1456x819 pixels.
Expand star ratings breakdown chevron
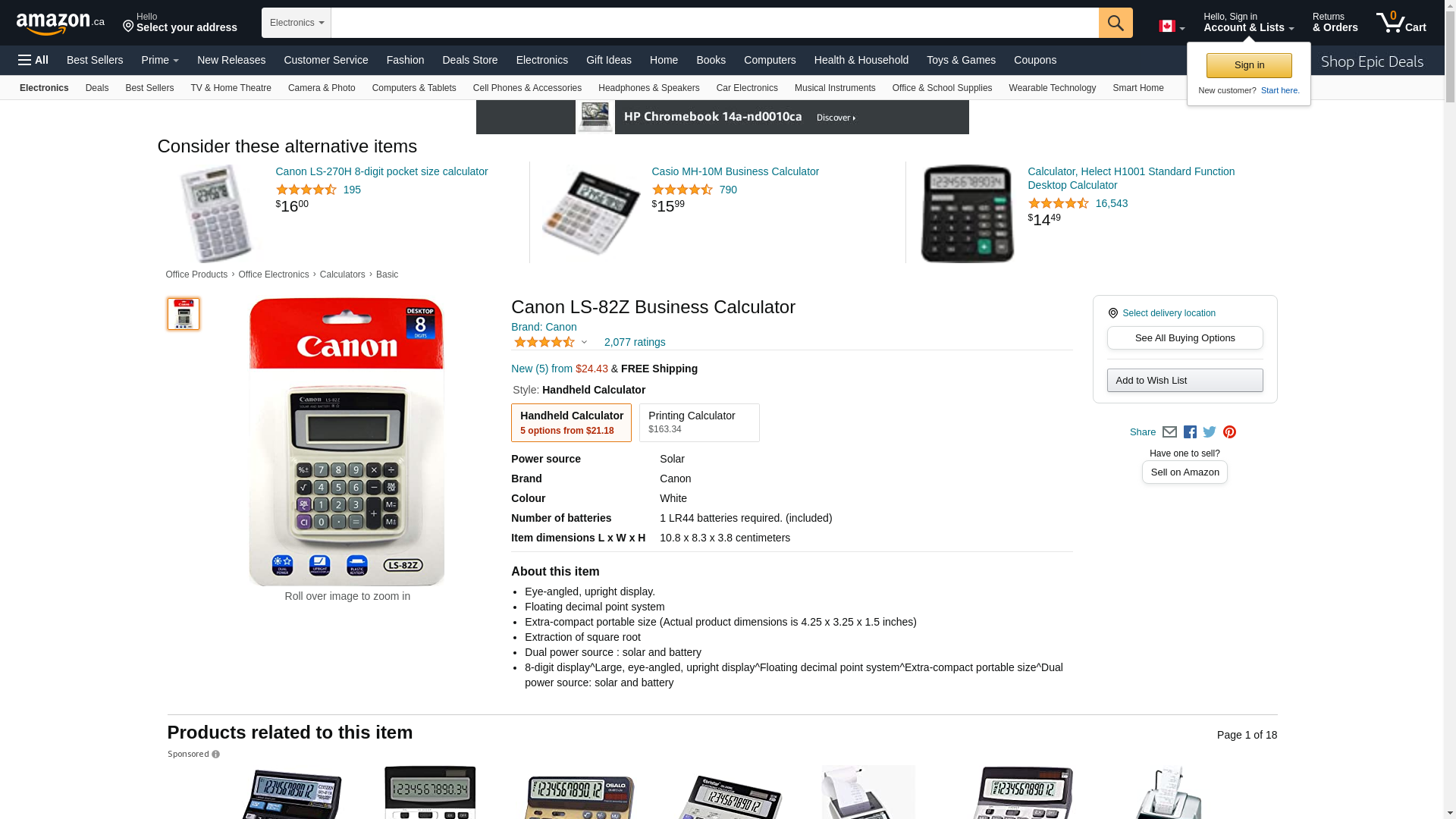pyautogui.click(x=584, y=342)
